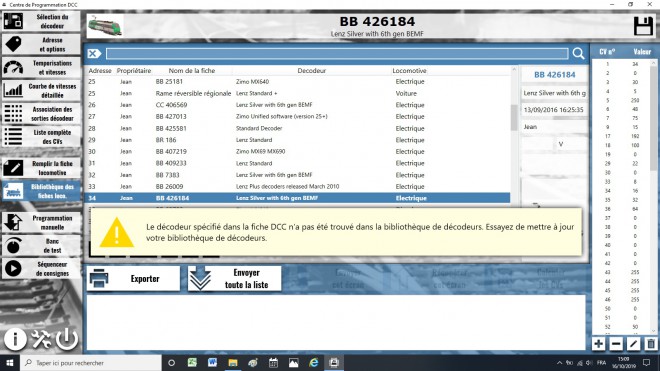This screenshot has width=660, height=371.
Task: Start search with magnifying glass icon
Action: [578, 53]
